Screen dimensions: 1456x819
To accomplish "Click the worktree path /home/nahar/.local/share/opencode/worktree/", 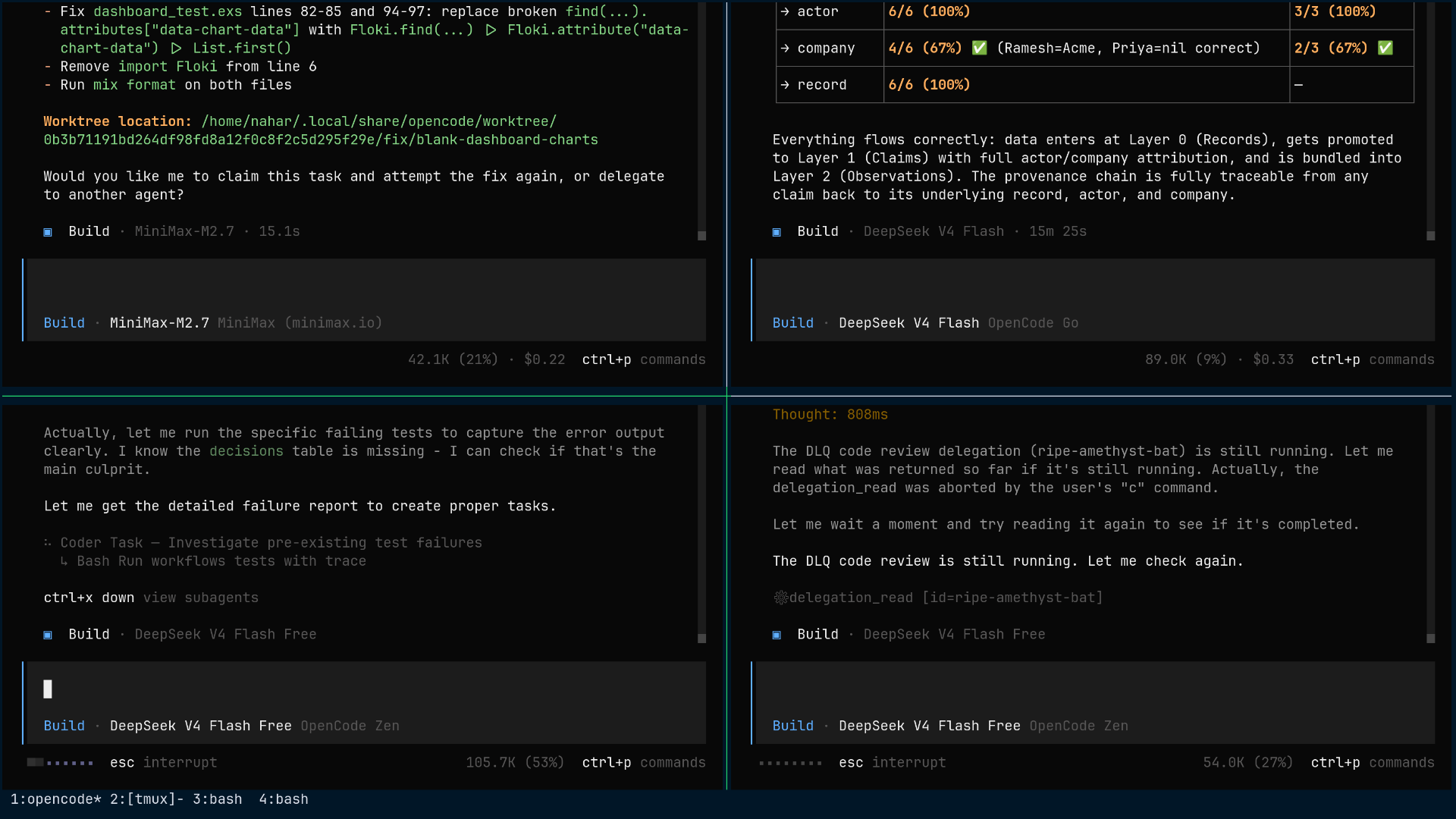I will (379, 121).
